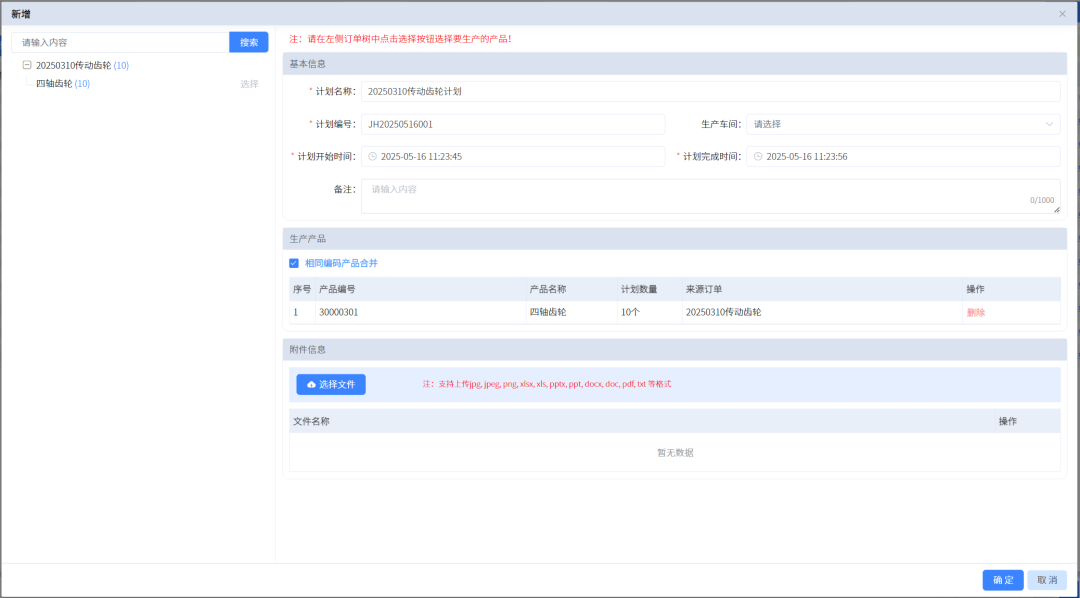Open the 计划完成时间 date picker
The width and height of the screenshot is (1080, 598).
click(x=903, y=156)
